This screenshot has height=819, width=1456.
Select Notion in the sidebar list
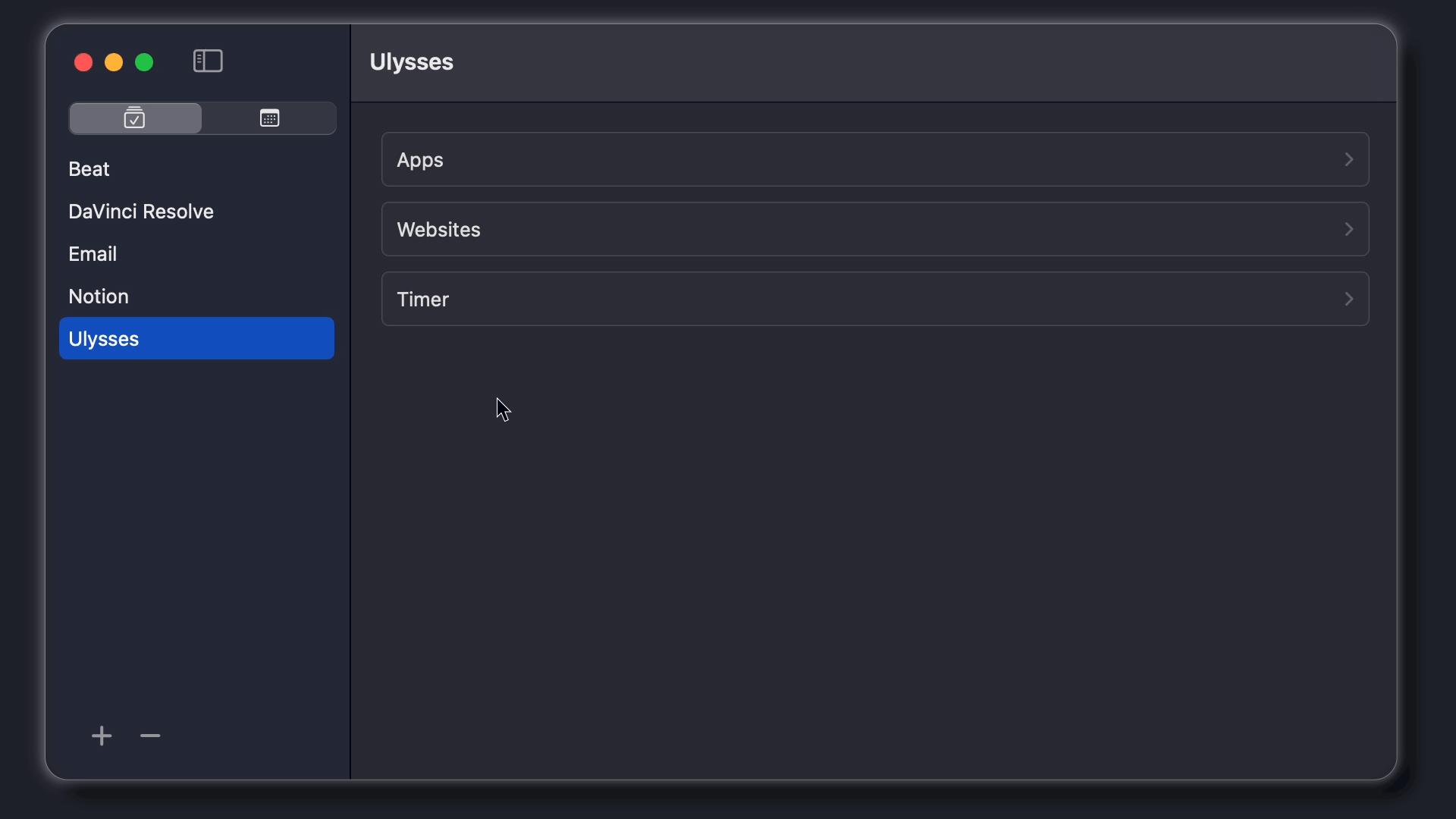pos(196,297)
